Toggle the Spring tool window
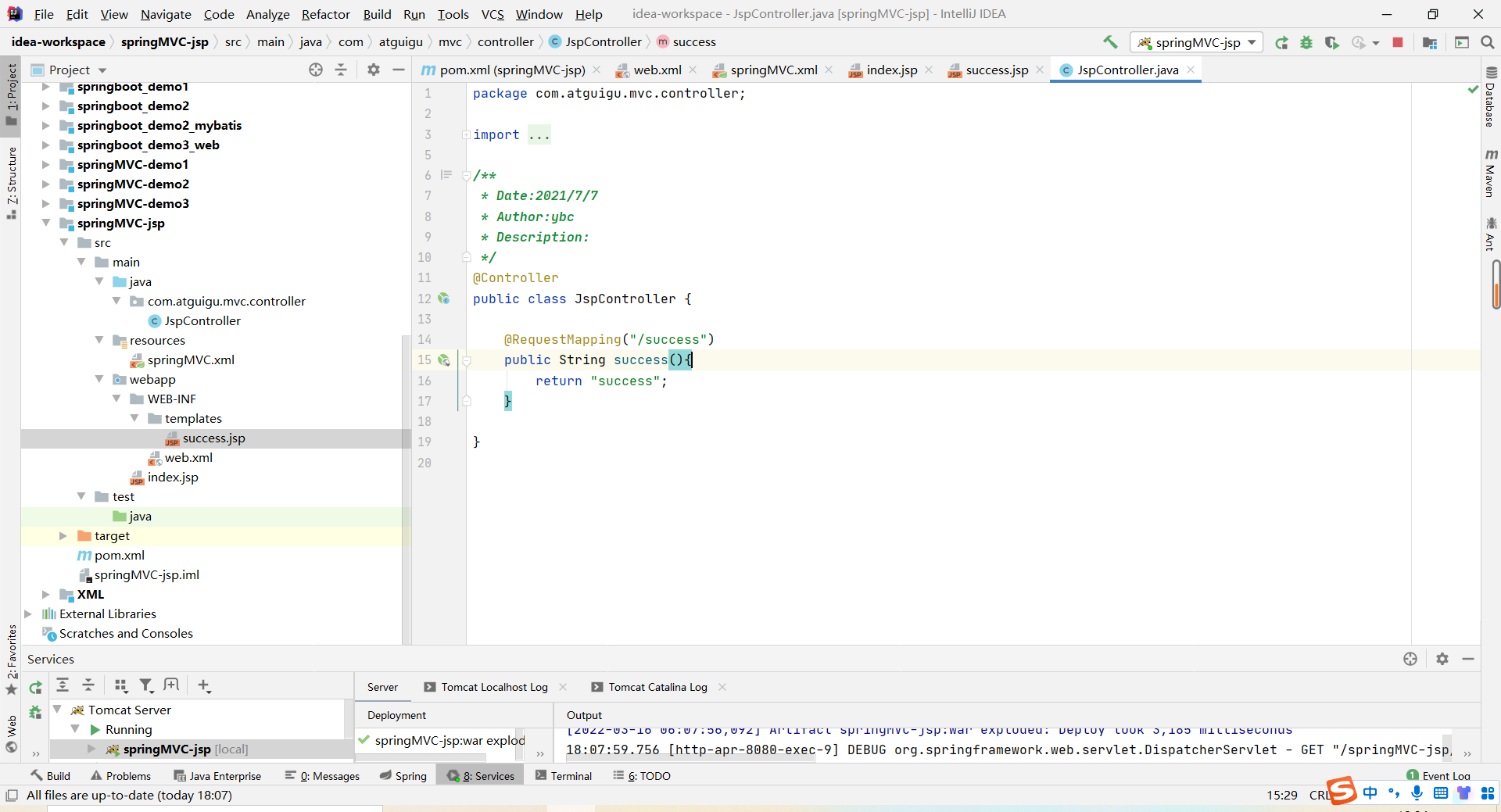This screenshot has height=812, width=1501. pyautogui.click(x=403, y=776)
